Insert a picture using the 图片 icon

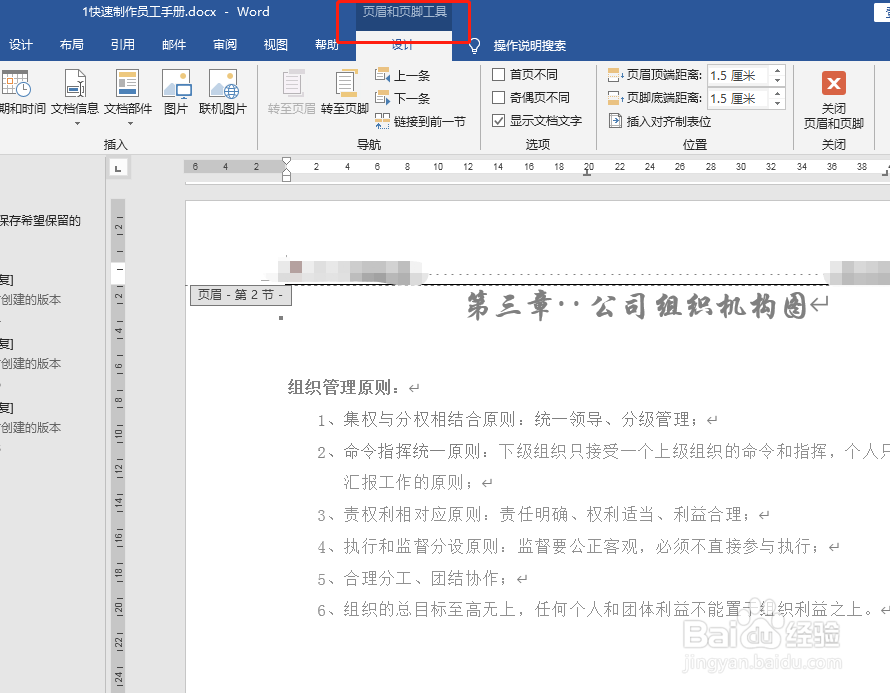(x=178, y=90)
